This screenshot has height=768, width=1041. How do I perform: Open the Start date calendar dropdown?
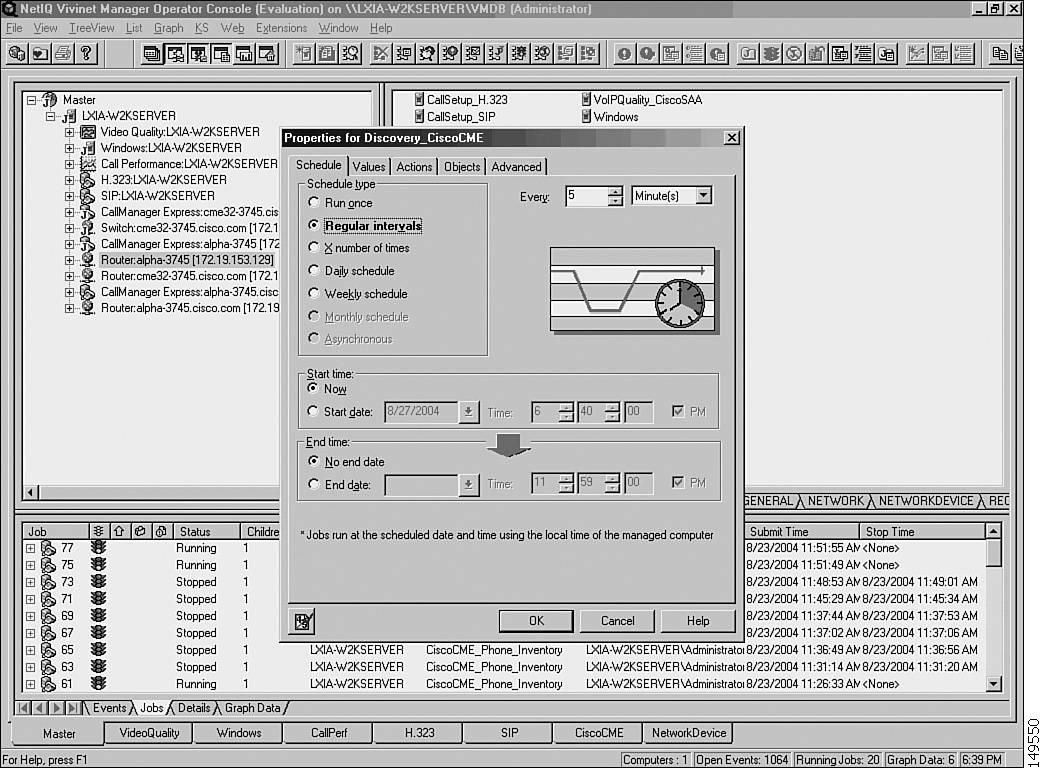pos(468,412)
